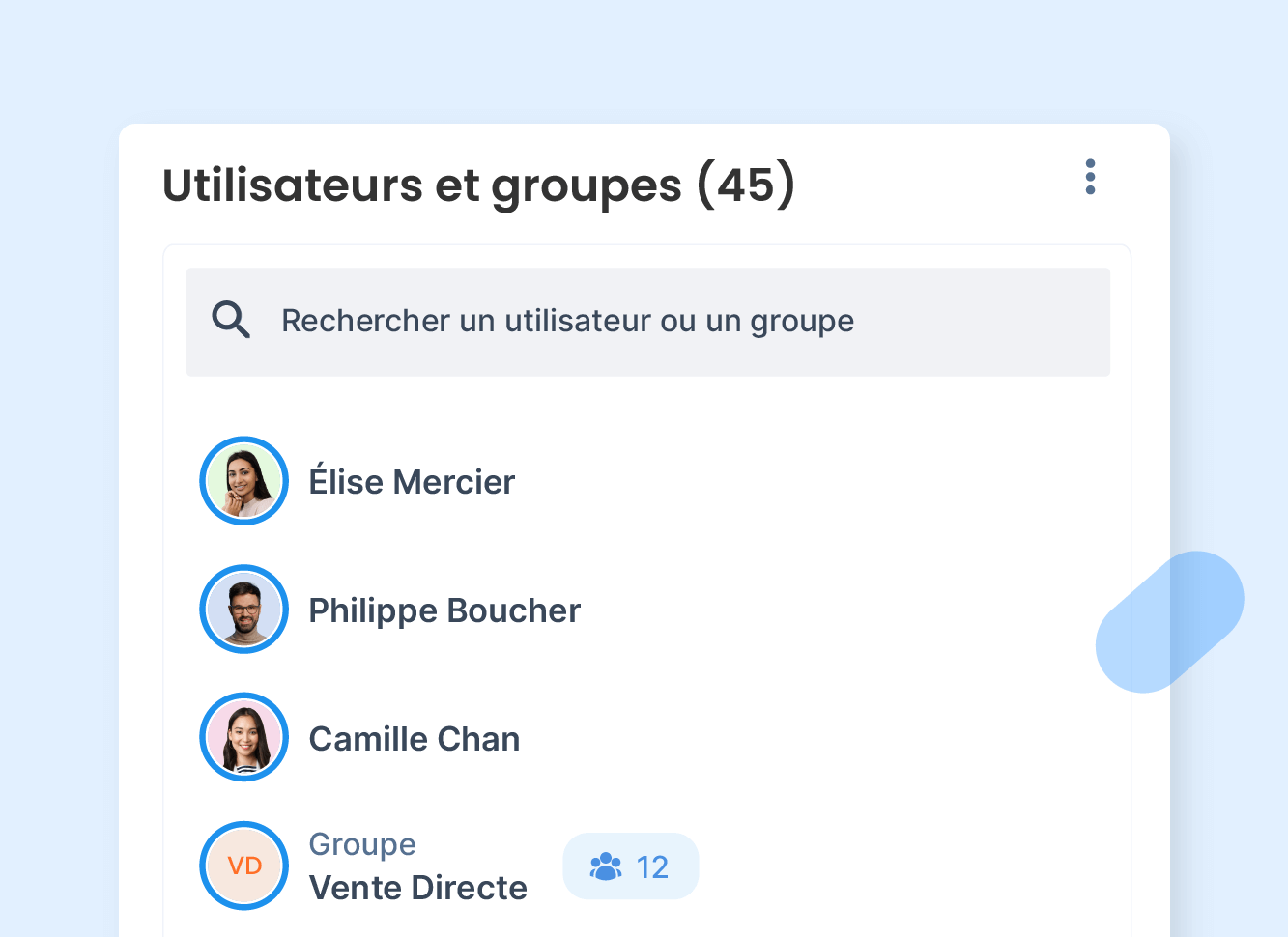The height and width of the screenshot is (937, 1288).
Task: Open Camille Chan's user entry
Action: (415, 738)
